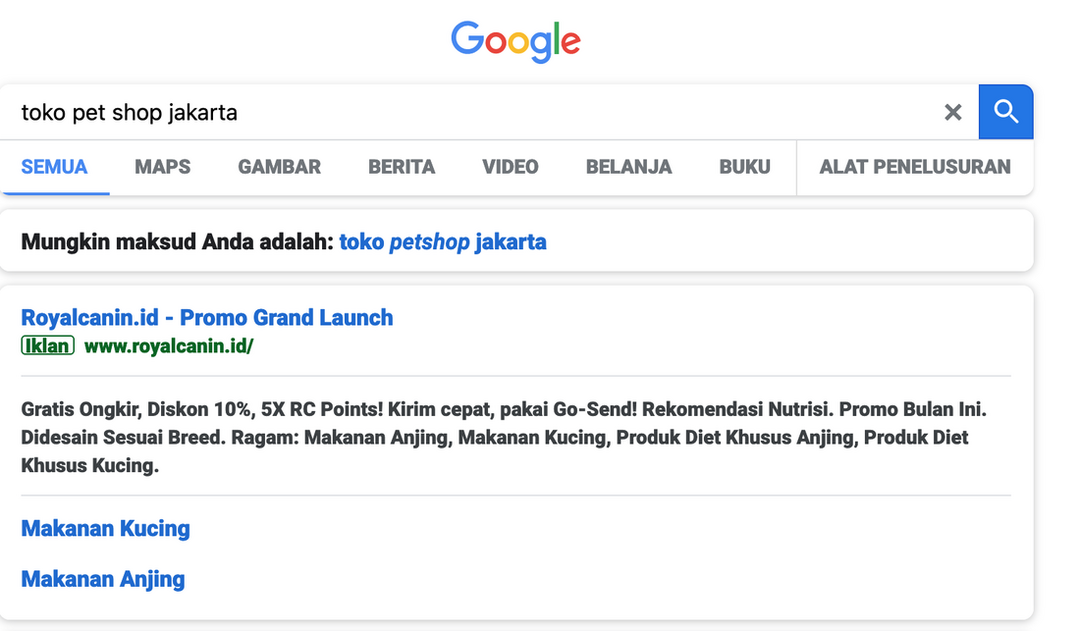Click the Google logo

pyautogui.click(x=515, y=41)
